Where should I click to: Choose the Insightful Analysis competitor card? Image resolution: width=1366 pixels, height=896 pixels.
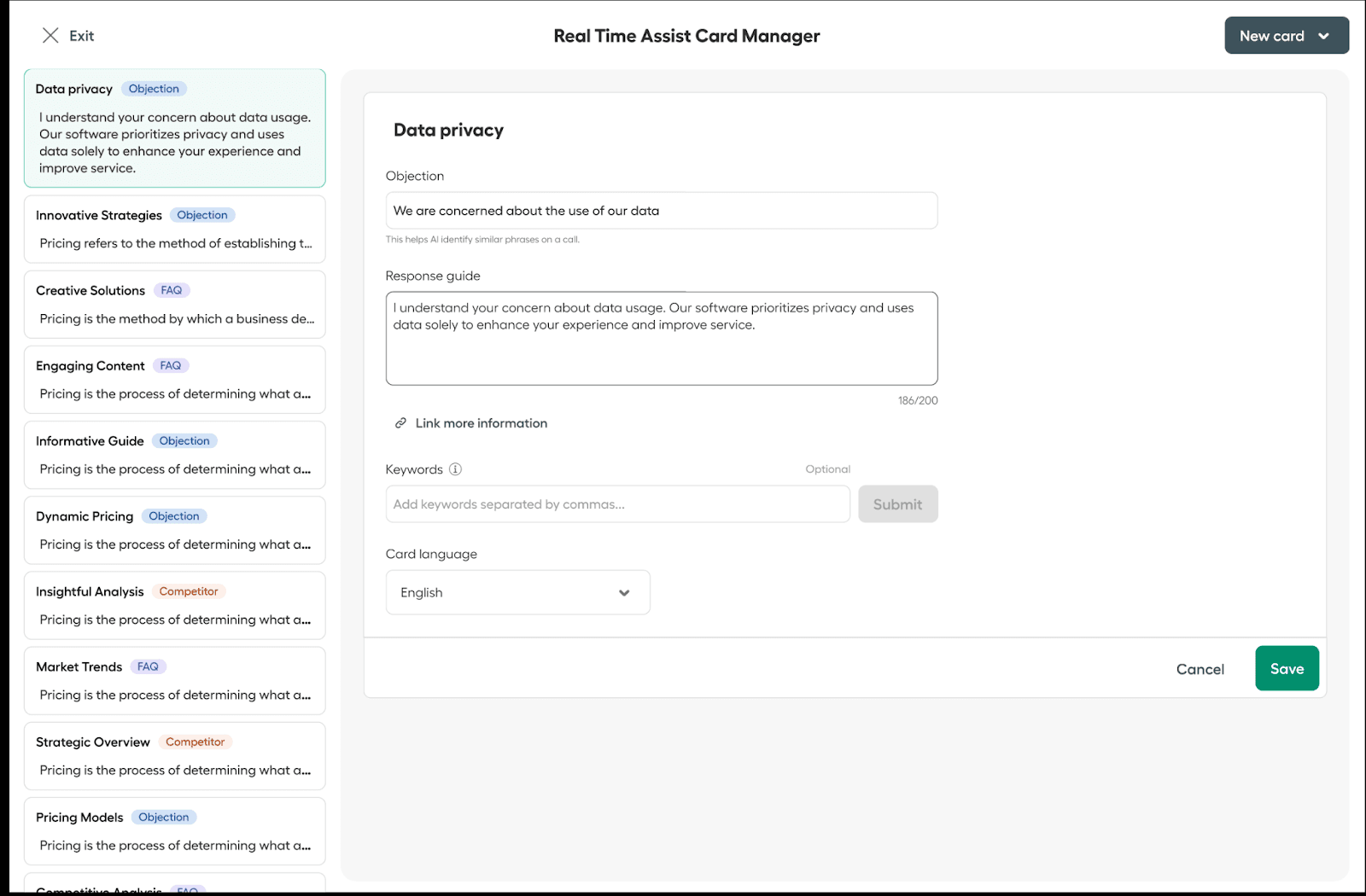[174, 606]
